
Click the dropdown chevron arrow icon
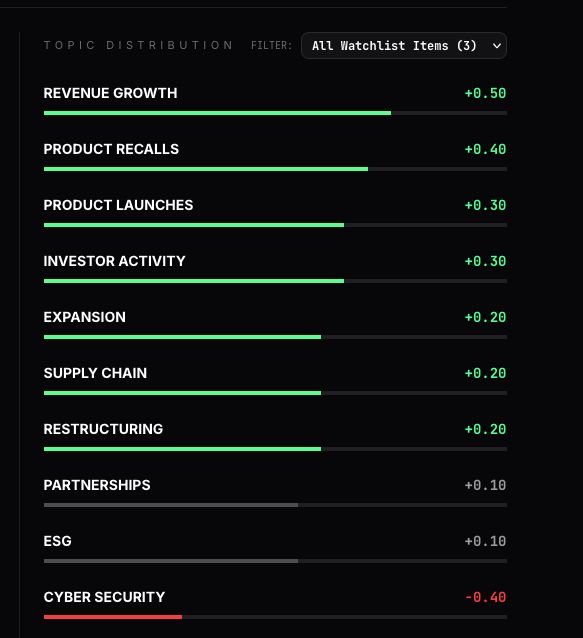(496, 46)
